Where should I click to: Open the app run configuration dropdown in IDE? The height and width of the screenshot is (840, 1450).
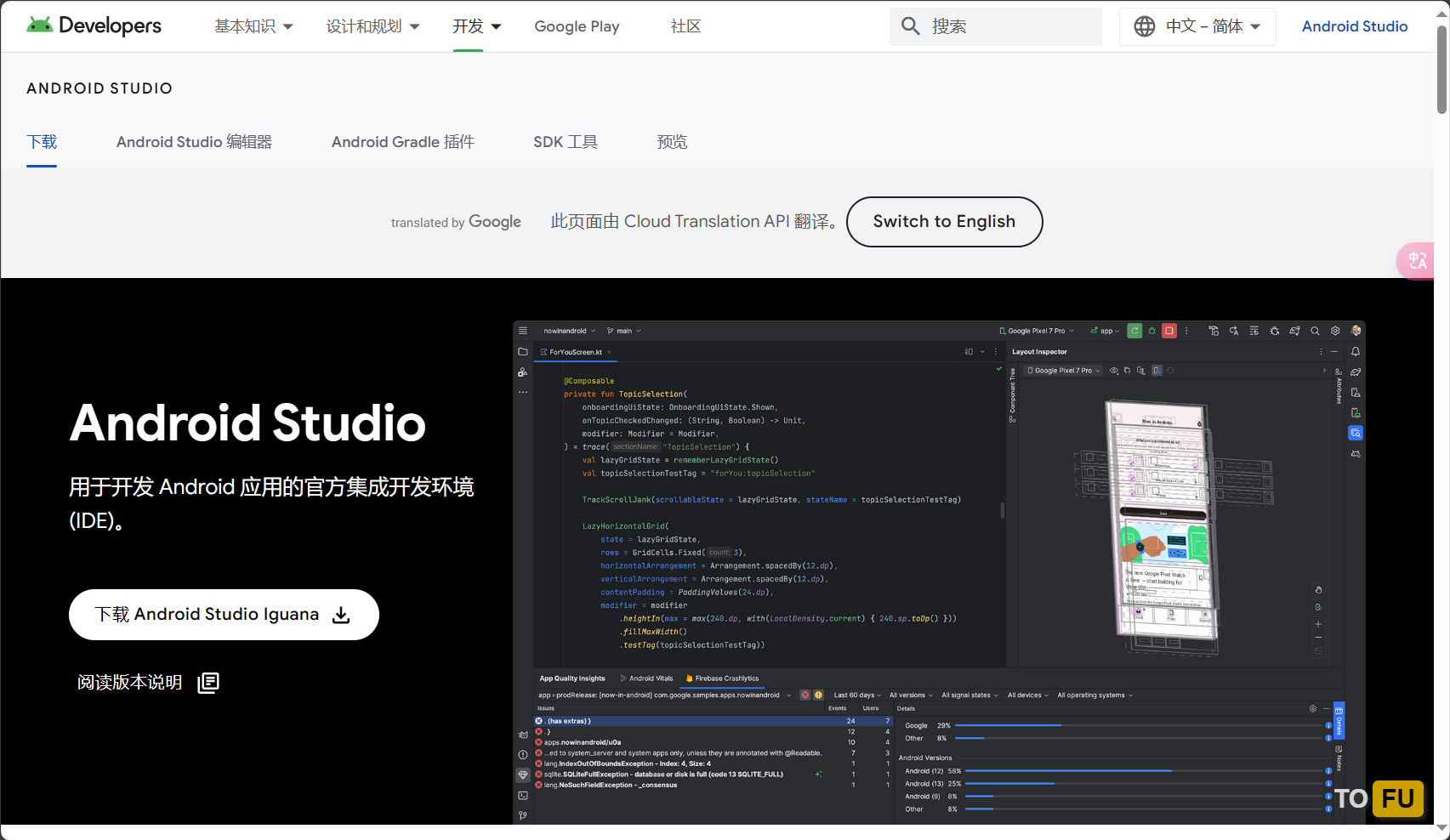pos(1105,331)
